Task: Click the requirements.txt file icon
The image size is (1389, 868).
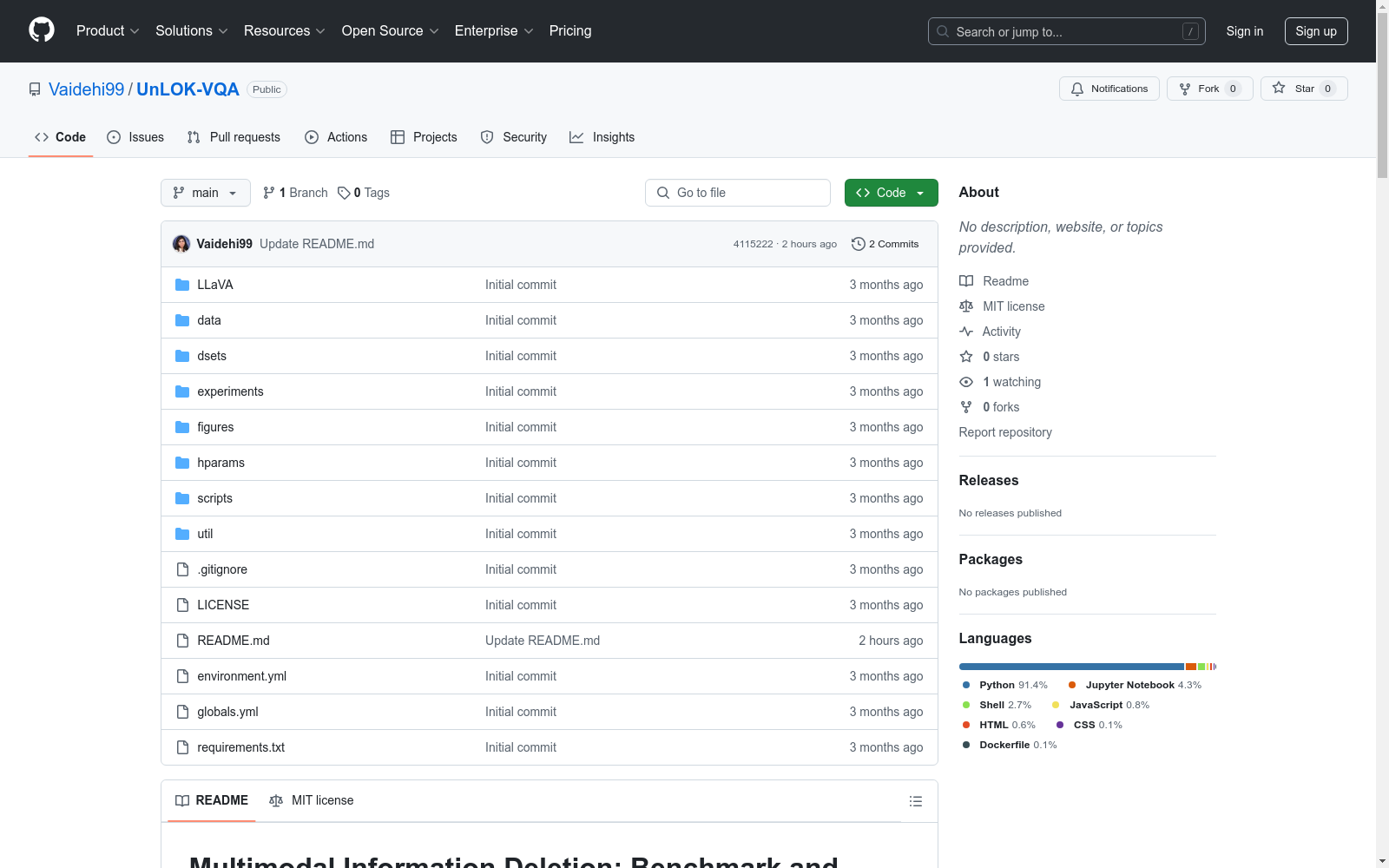Action: click(x=182, y=747)
